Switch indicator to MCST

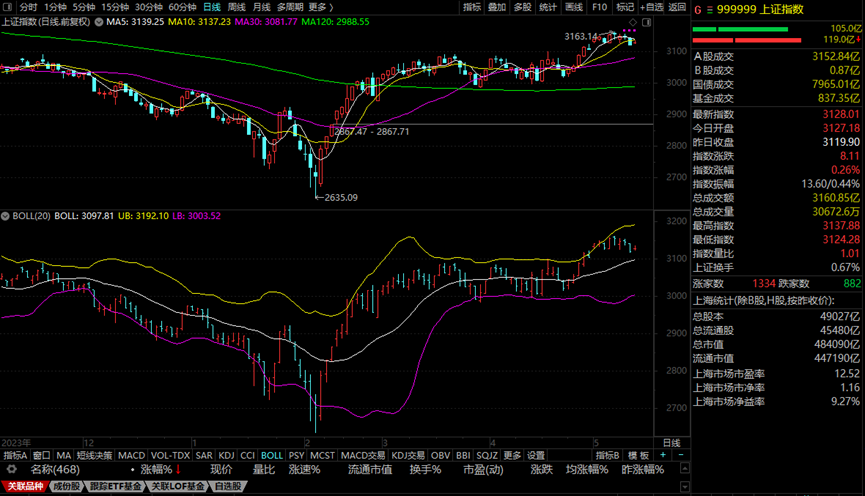[322, 455]
